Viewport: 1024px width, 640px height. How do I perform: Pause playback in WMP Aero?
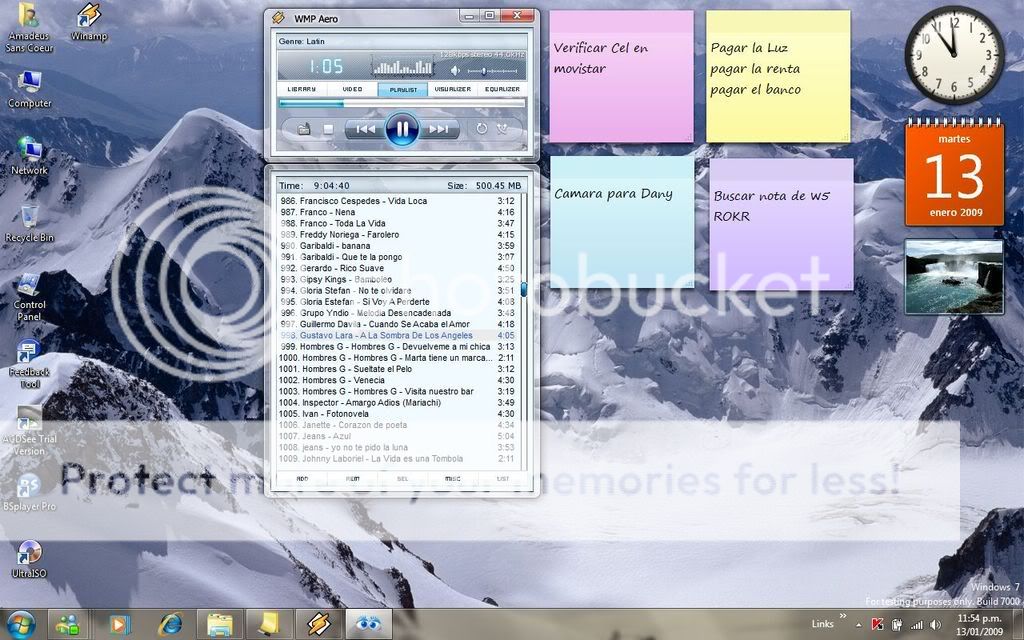[x=402, y=129]
